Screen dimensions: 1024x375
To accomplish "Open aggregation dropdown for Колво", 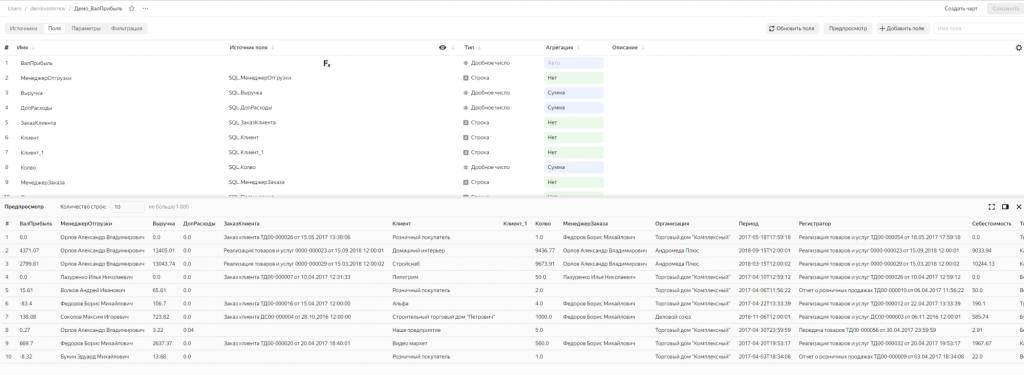I will (573, 167).
